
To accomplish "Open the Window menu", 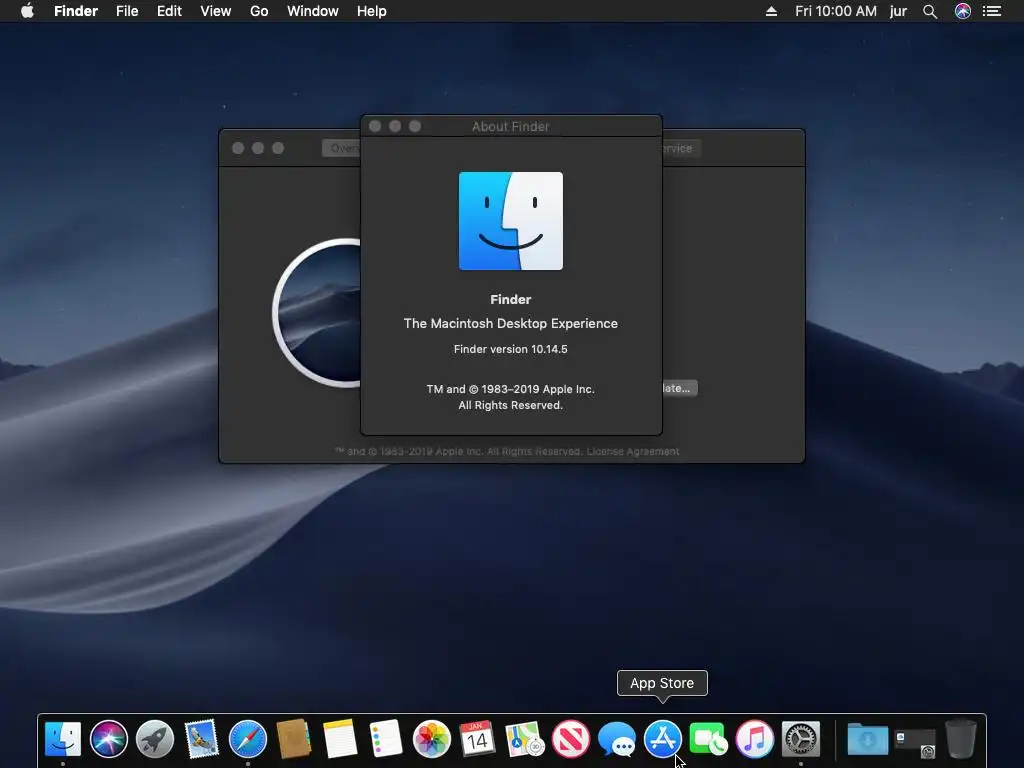I will click(313, 11).
